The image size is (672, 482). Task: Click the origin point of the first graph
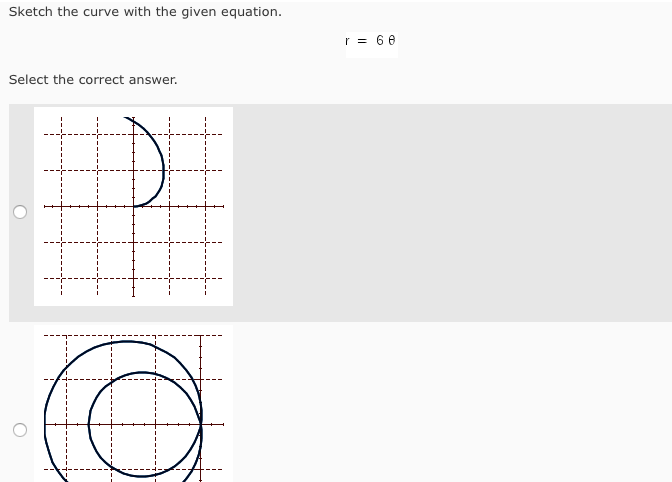click(133, 207)
